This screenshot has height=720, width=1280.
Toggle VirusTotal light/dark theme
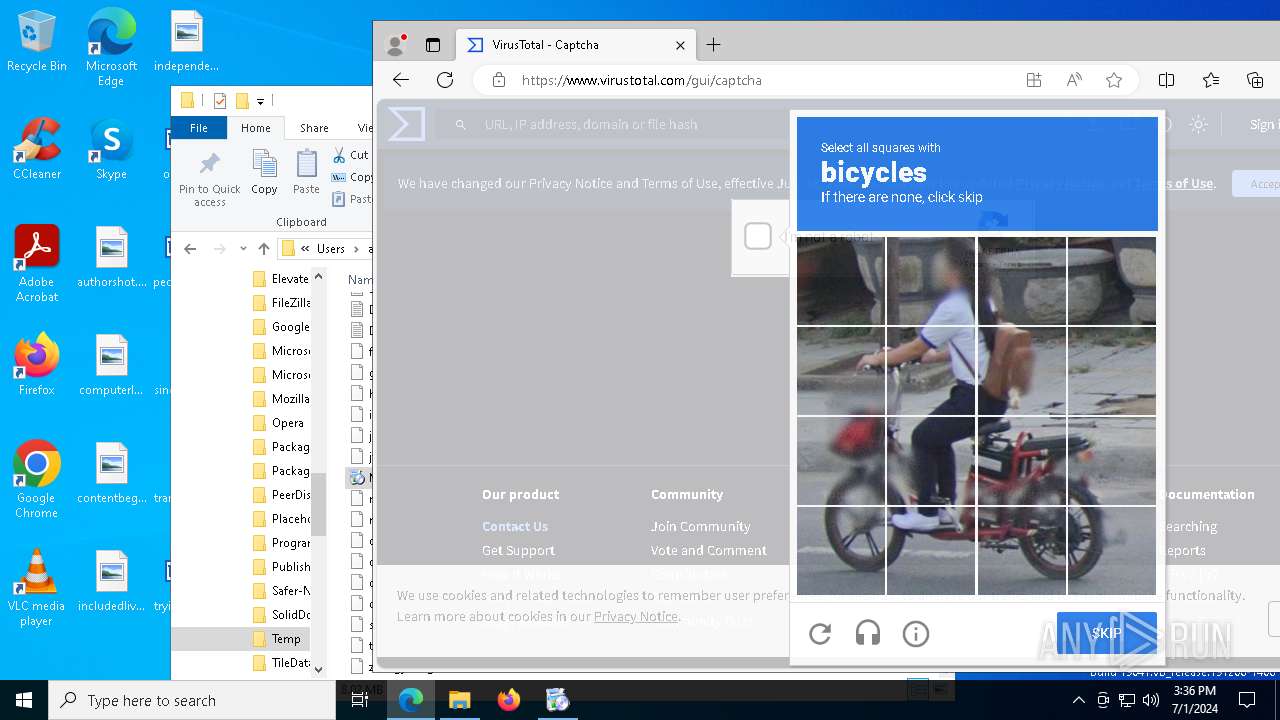tap(1198, 124)
